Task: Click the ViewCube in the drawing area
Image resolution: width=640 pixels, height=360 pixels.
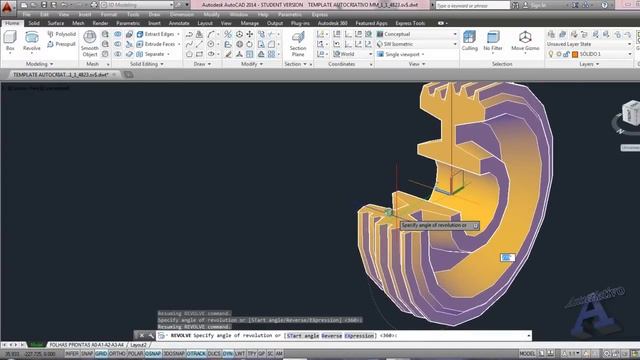Action: 631,112
